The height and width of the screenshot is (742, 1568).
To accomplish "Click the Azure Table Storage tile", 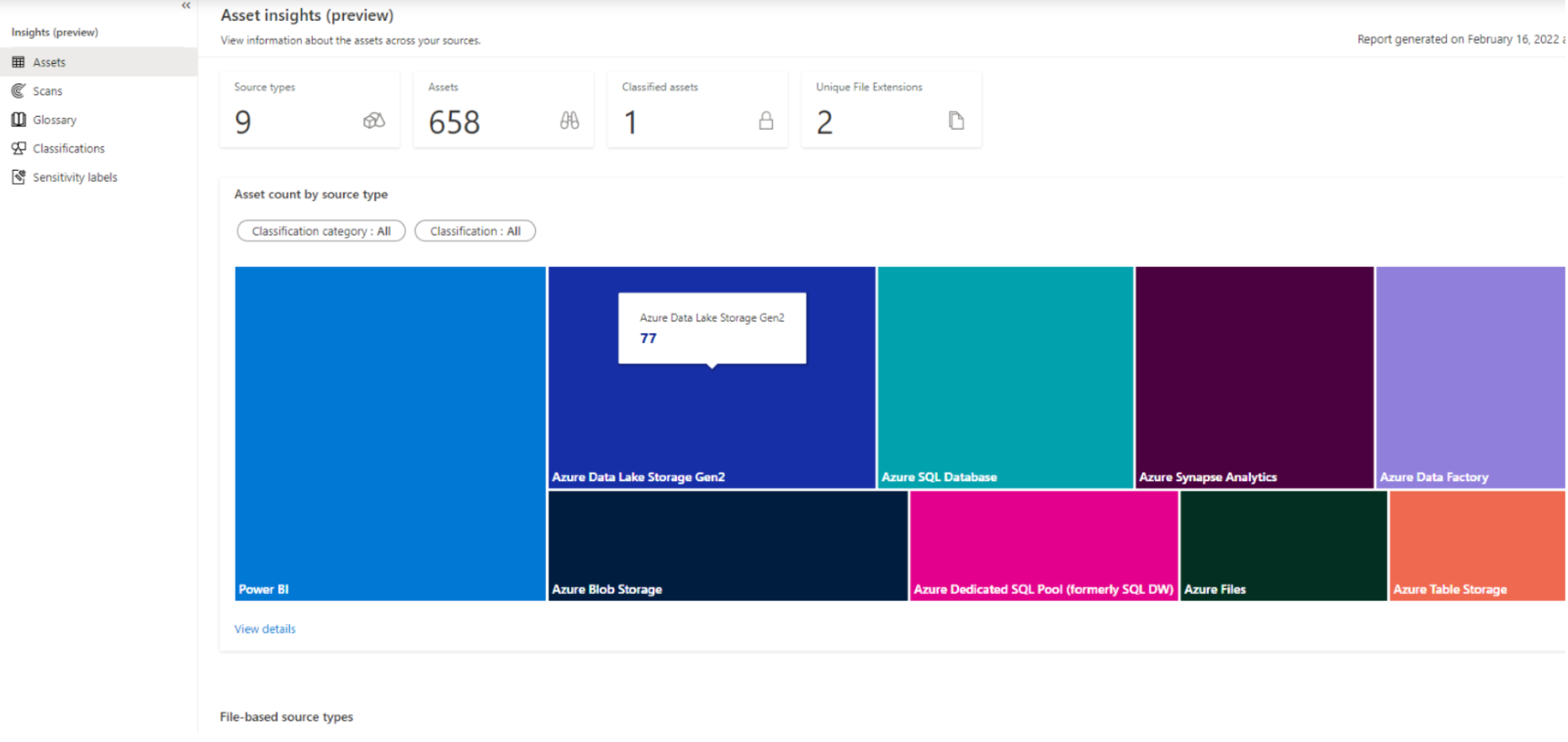I will pyautogui.click(x=1477, y=546).
